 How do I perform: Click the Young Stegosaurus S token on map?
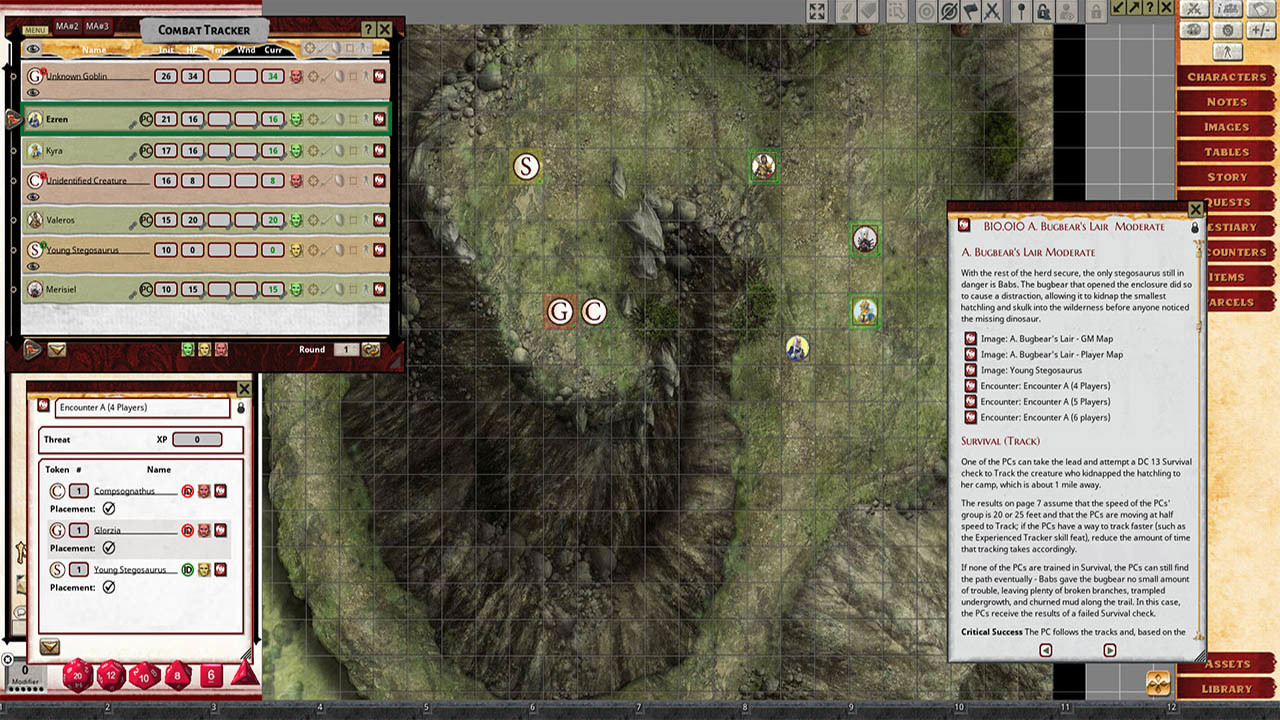coord(526,166)
